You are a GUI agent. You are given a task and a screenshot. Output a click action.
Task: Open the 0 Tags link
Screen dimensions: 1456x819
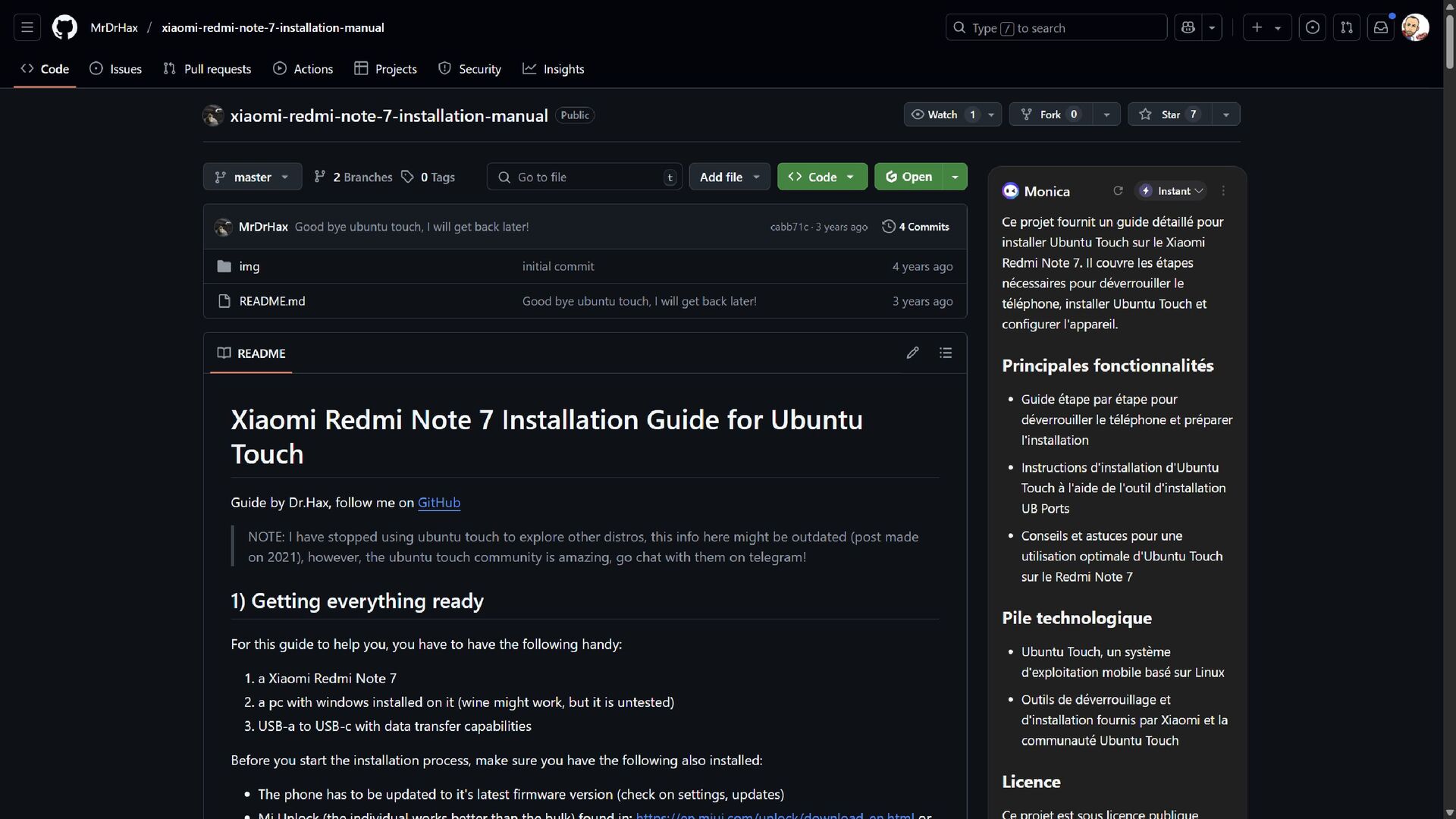pyautogui.click(x=428, y=177)
